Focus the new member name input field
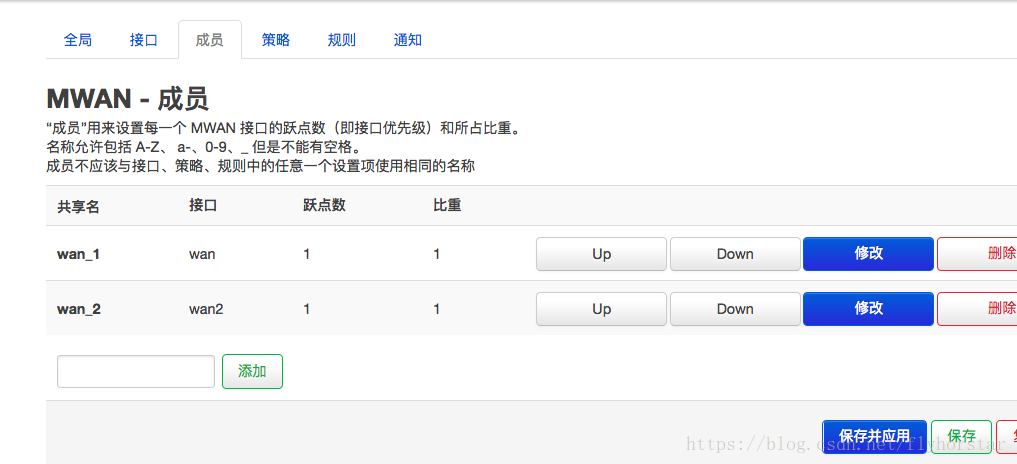Image resolution: width=1017 pixels, height=464 pixels. pyautogui.click(x=136, y=371)
